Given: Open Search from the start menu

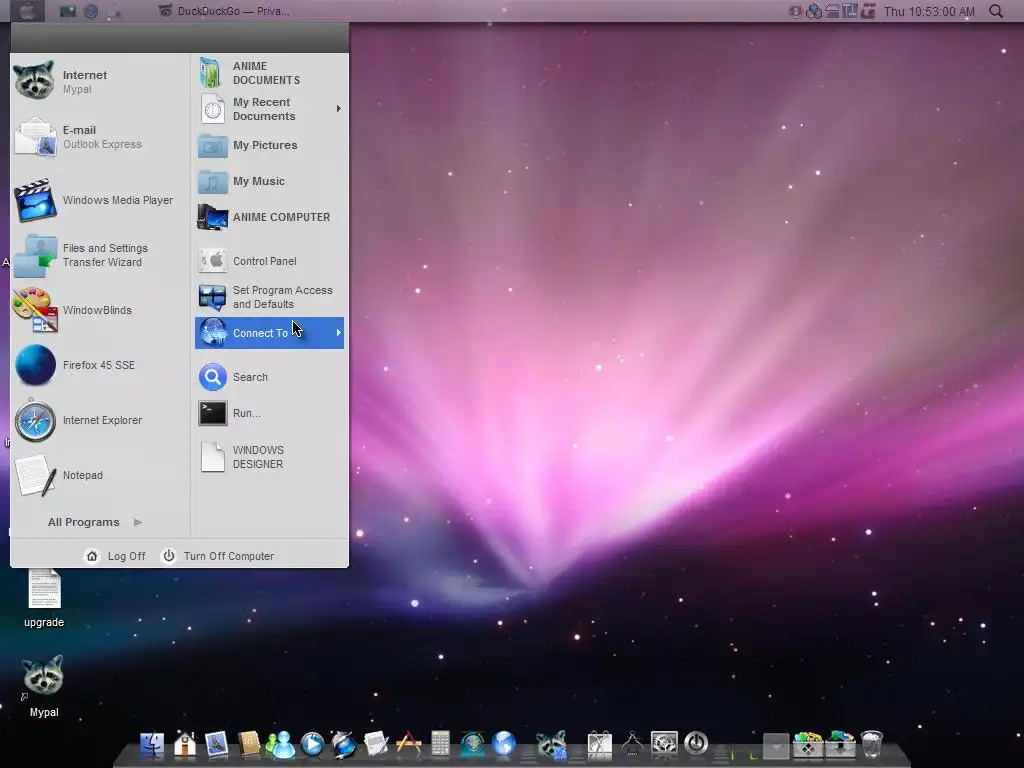Looking at the screenshot, I should click(x=269, y=377).
